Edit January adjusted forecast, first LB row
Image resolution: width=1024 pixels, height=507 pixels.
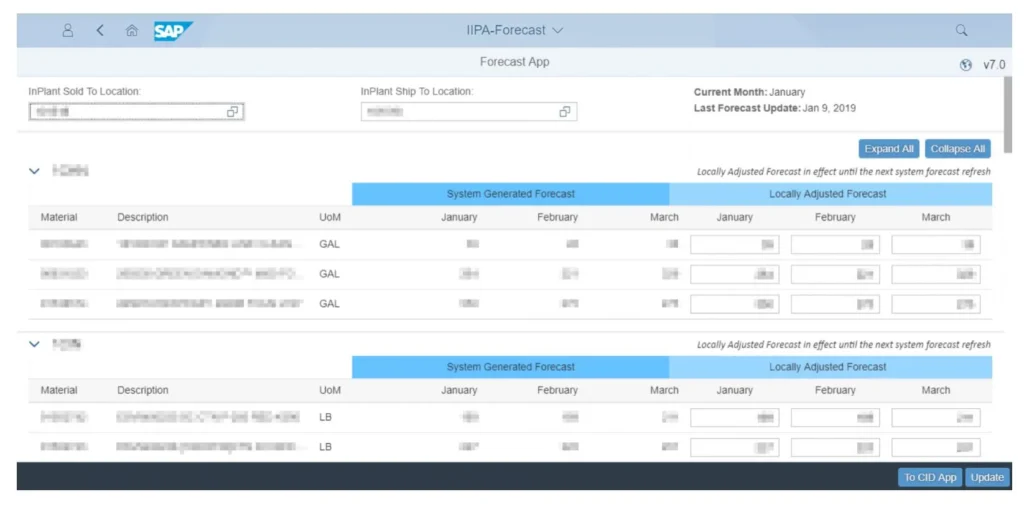click(735, 417)
